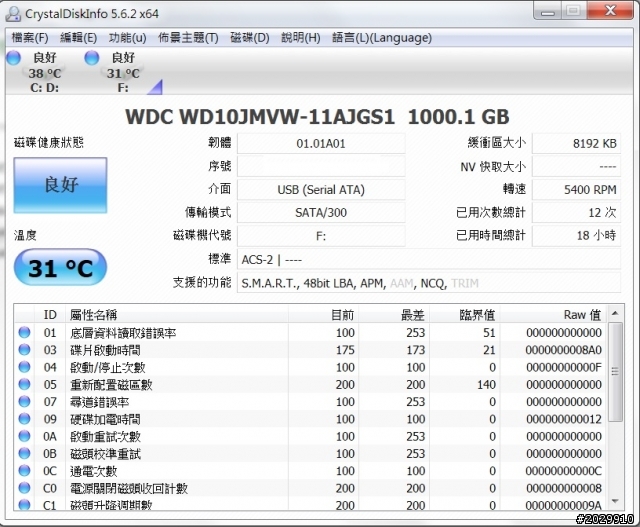Click the status orb of attribute 04
The width and height of the screenshot is (640, 527).
[24, 367]
